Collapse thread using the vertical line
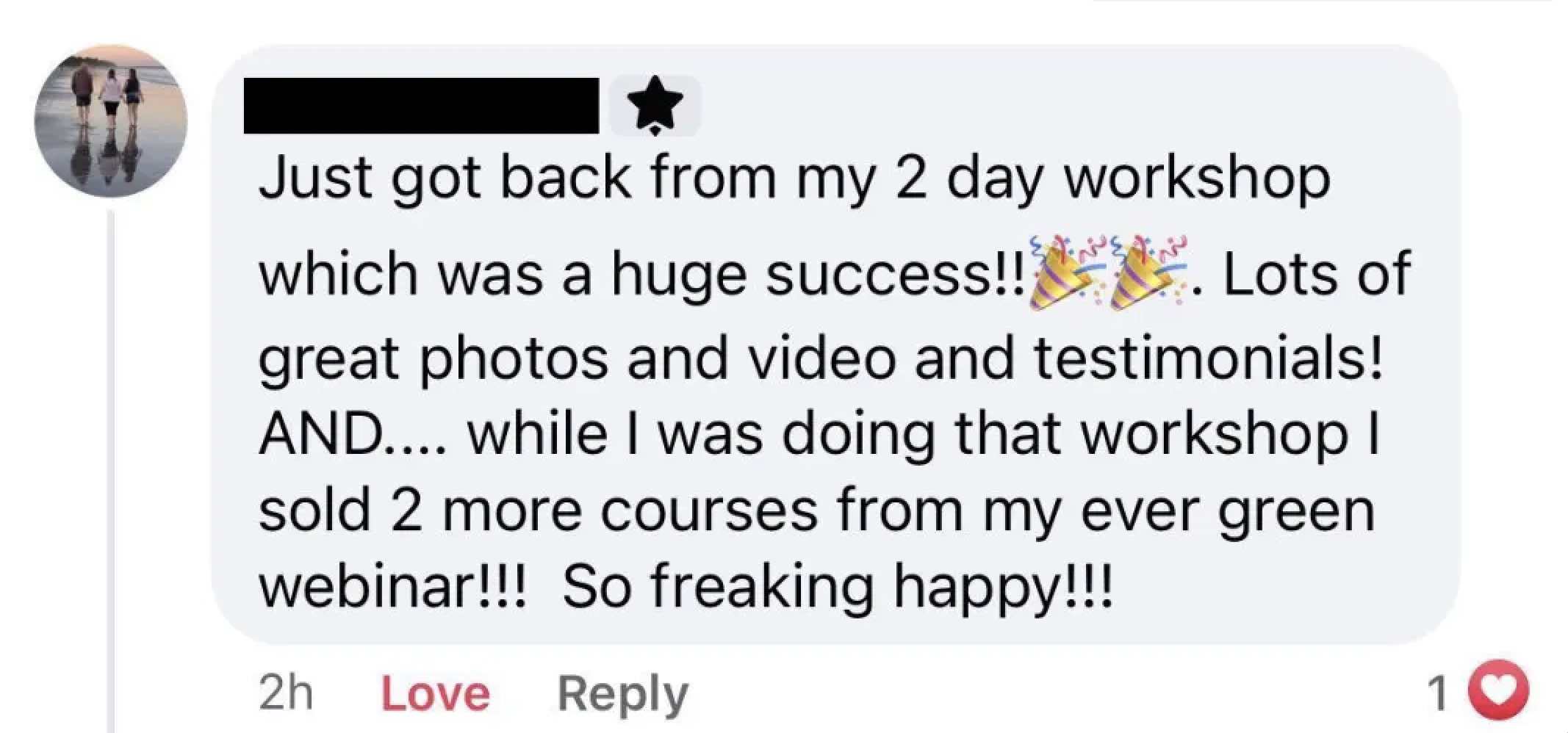 (111, 470)
